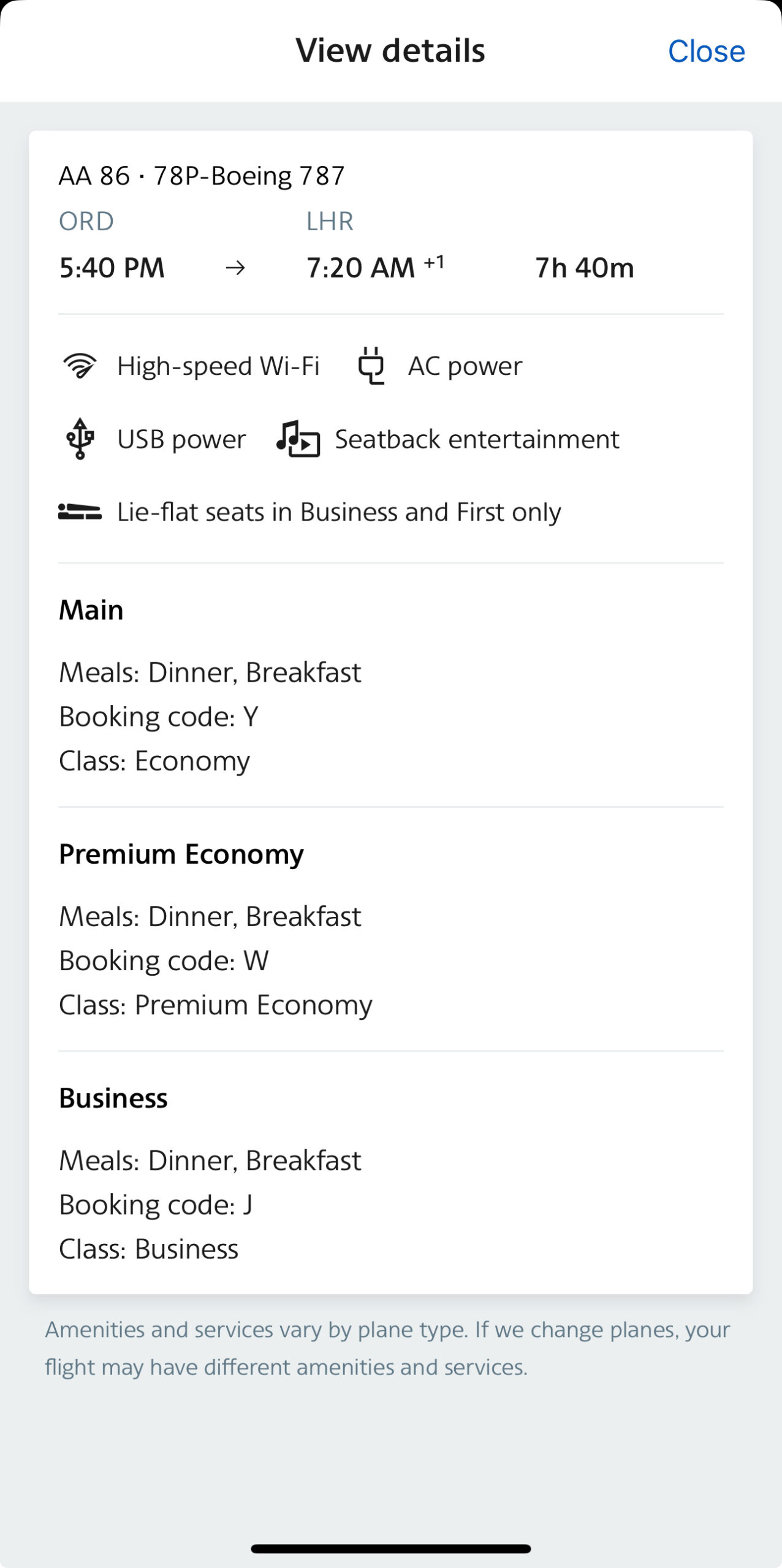Tap Booking code: W text
The image size is (782, 1568).
pyautogui.click(x=164, y=960)
